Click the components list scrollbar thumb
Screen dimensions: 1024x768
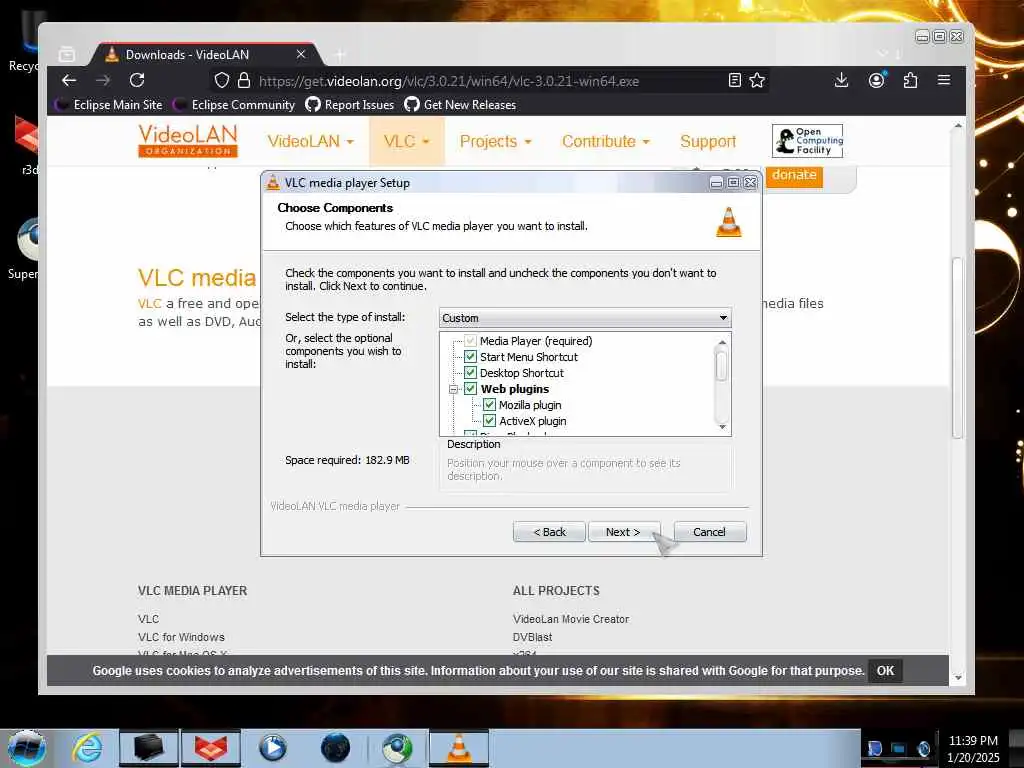tap(722, 366)
